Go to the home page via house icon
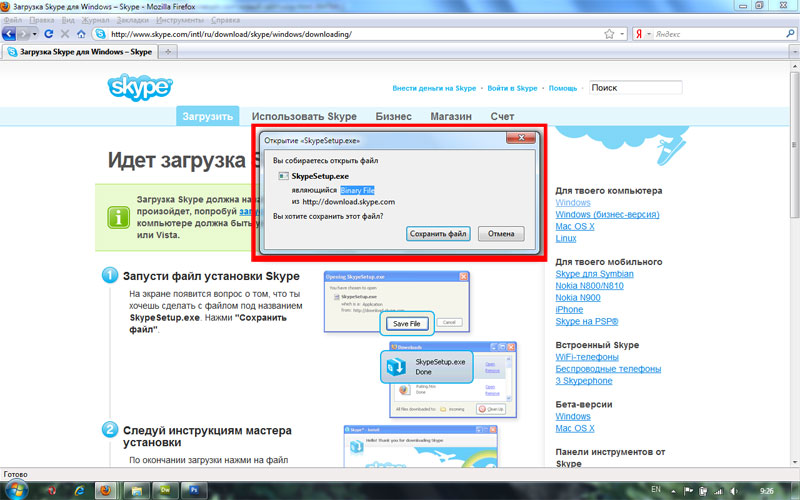The image size is (800, 500). 81,34
